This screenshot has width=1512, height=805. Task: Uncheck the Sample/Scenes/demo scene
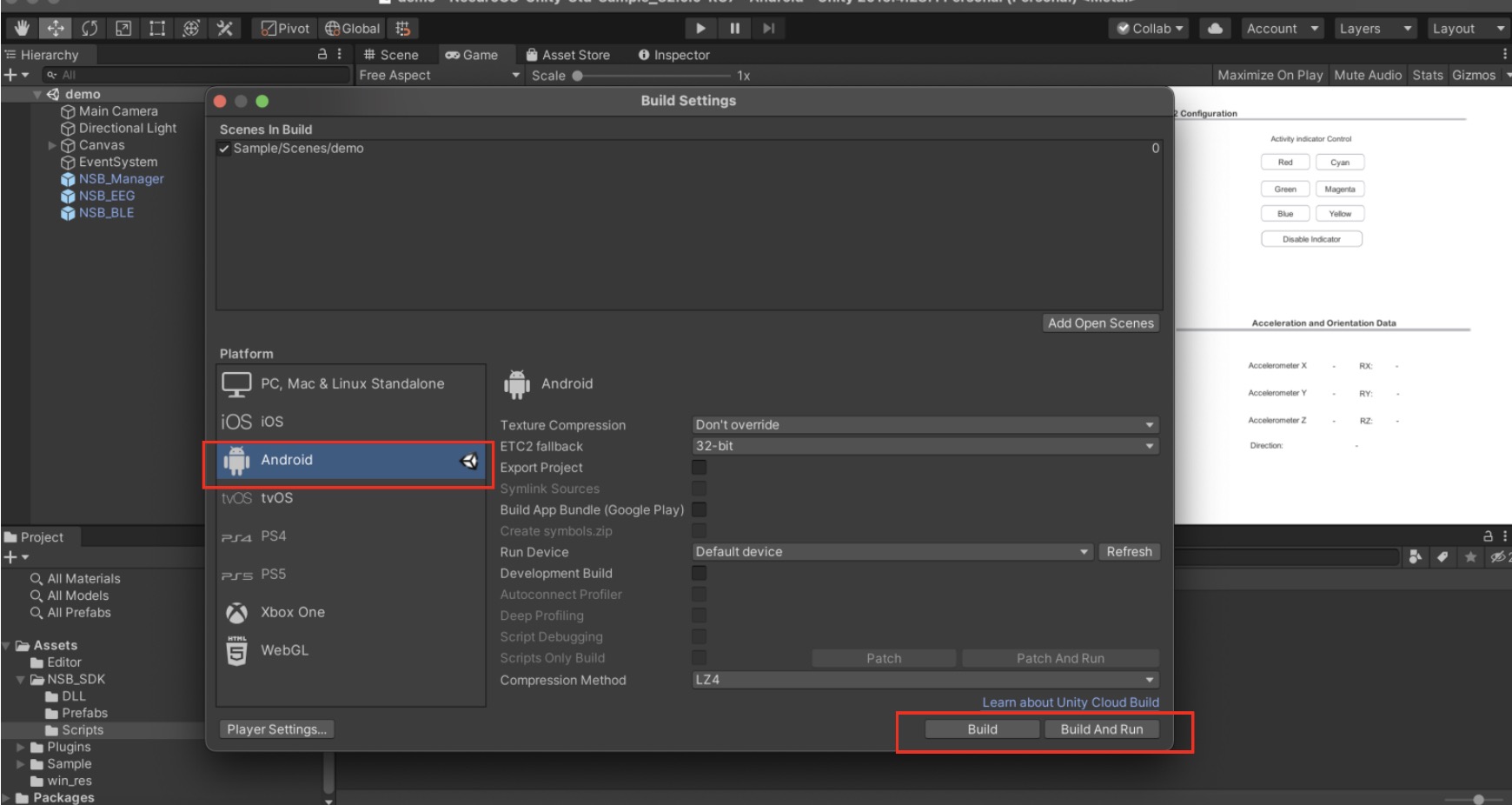[x=225, y=149]
